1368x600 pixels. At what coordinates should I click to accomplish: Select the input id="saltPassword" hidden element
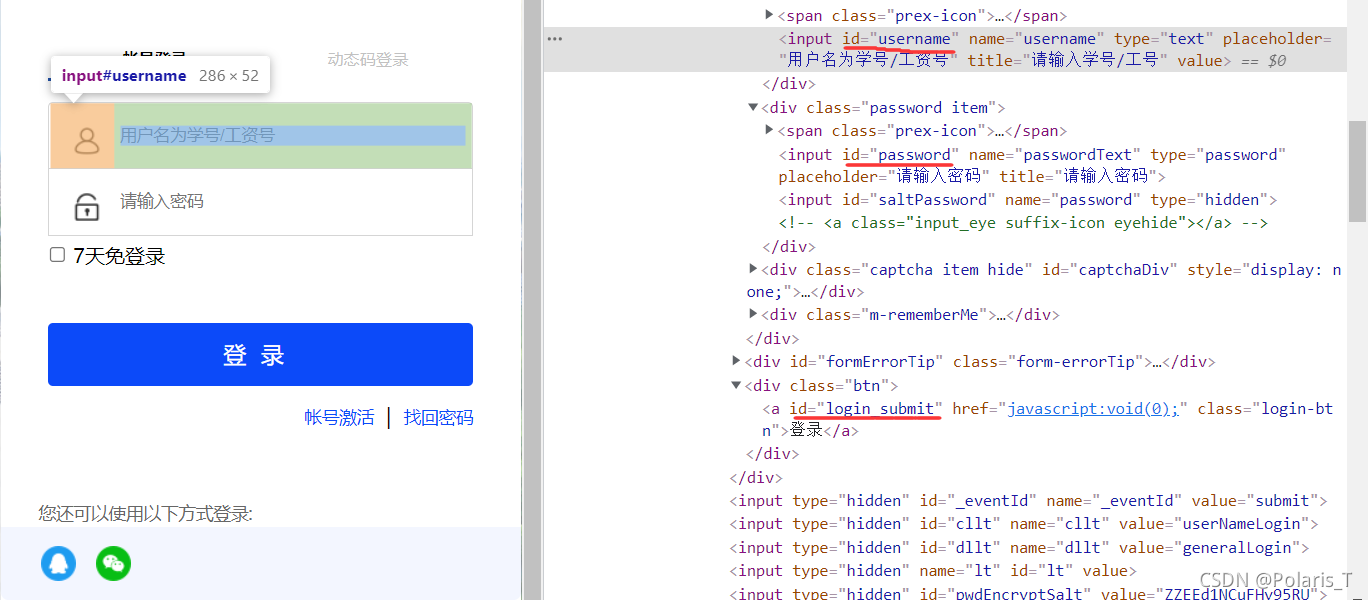[x=1028, y=200]
